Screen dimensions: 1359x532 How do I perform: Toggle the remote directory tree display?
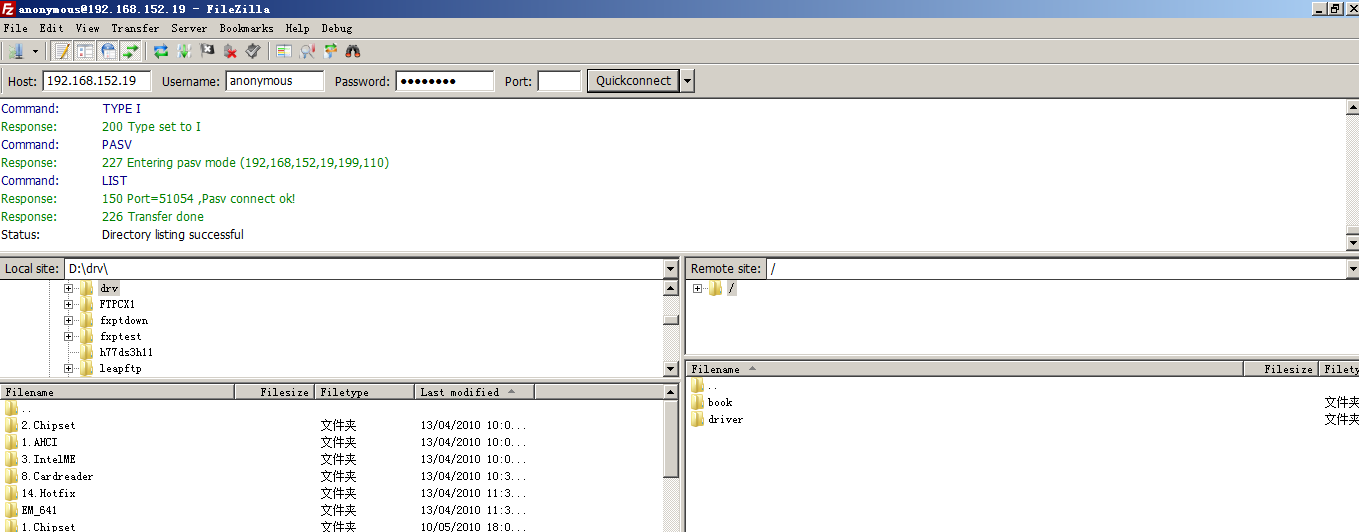tap(108, 51)
